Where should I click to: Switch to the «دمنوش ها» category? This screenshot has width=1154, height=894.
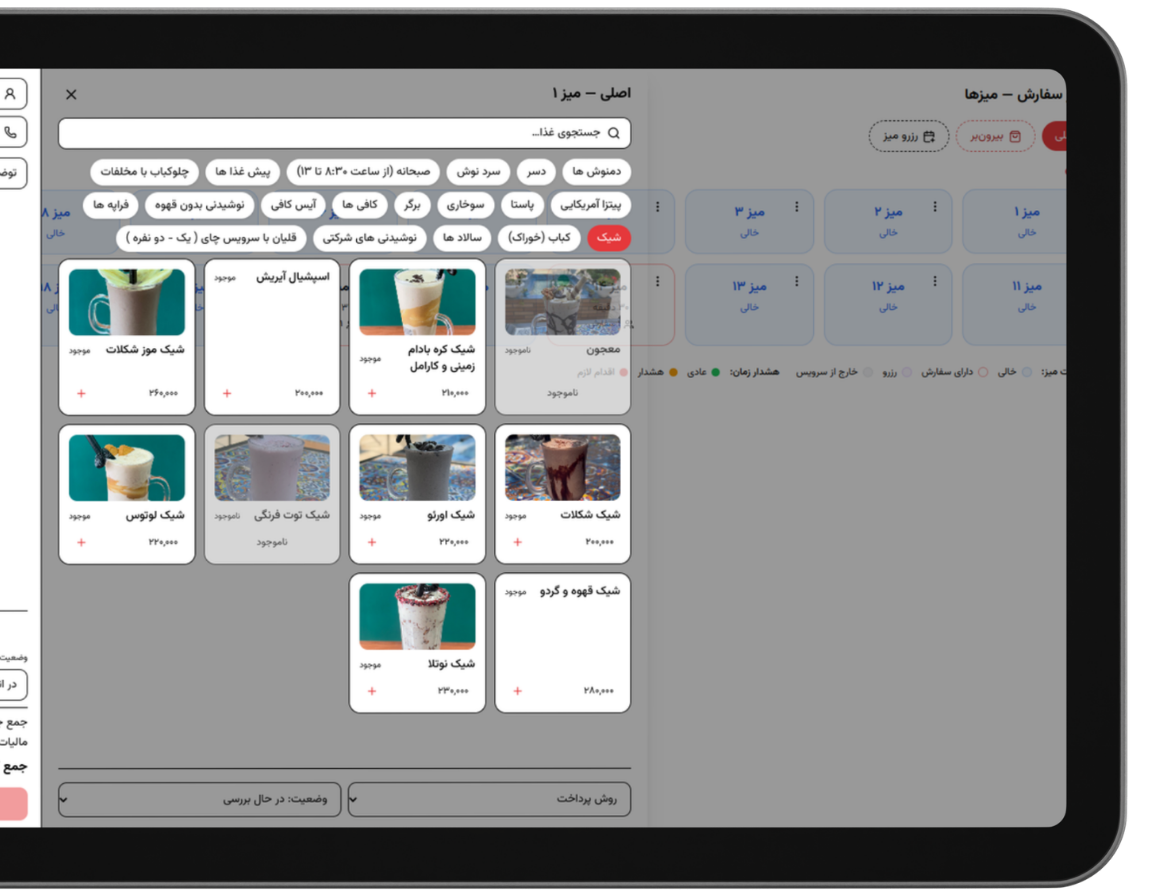tap(597, 171)
